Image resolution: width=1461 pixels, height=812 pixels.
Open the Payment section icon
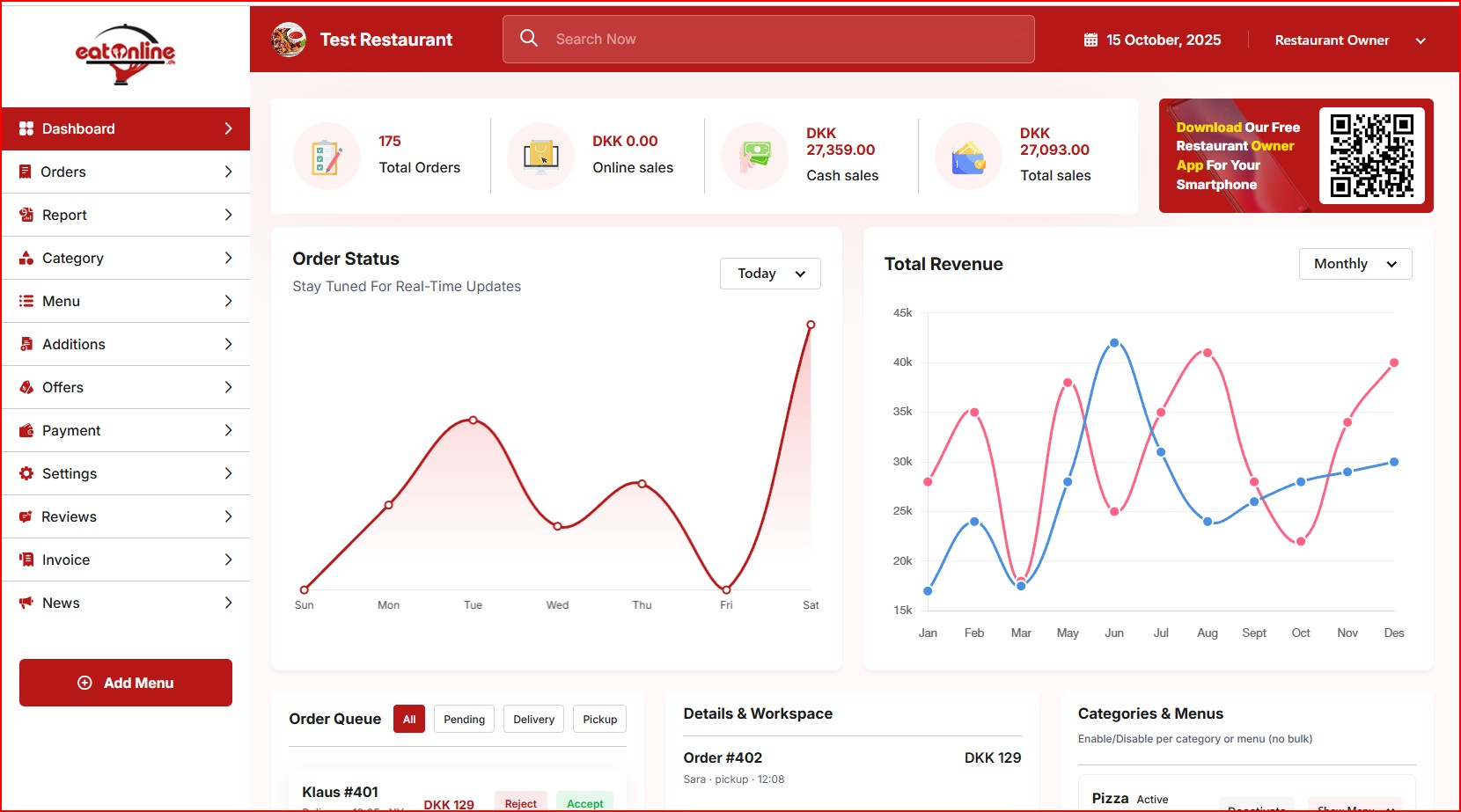[26, 430]
